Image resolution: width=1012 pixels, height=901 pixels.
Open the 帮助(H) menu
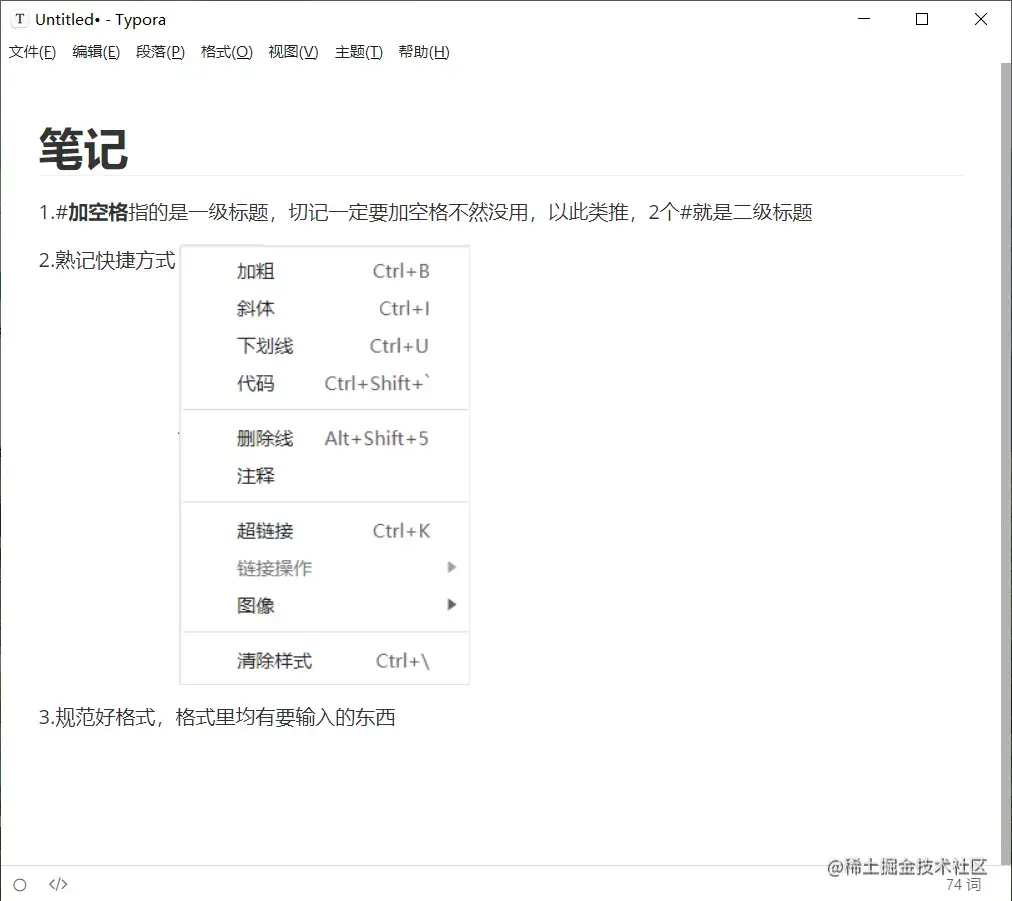(423, 52)
